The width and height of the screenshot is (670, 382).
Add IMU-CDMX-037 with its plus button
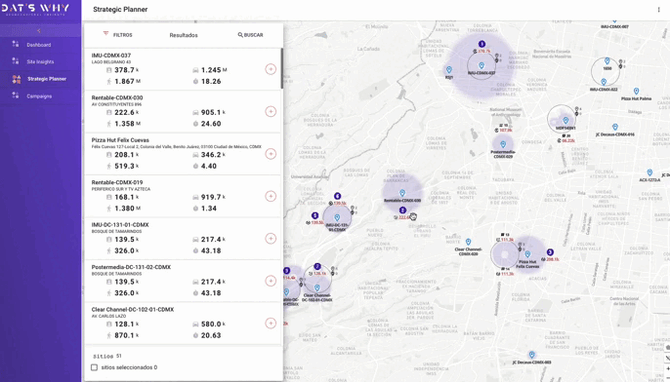pos(270,69)
